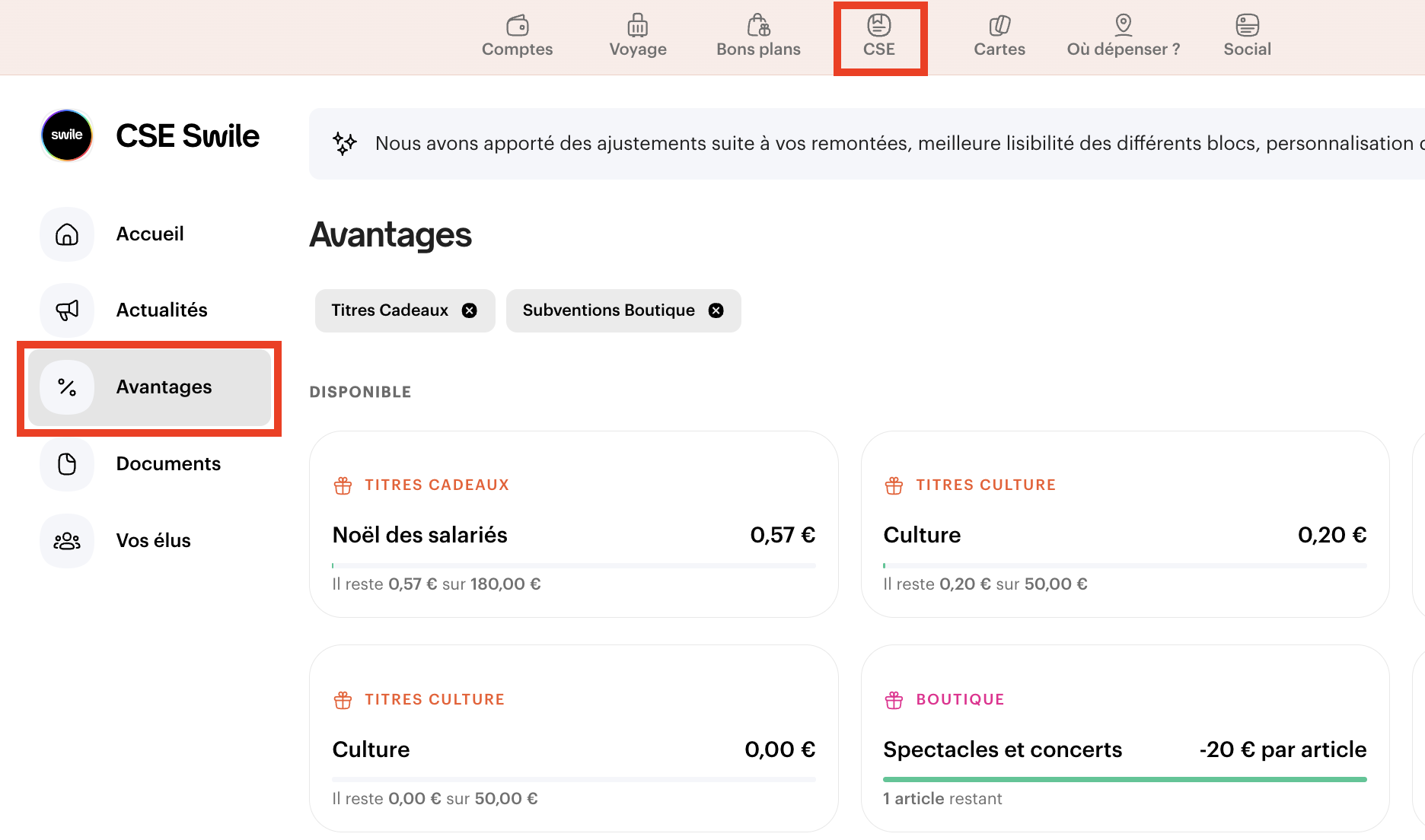This screenshot has height=840, width=1425.
Task: Open the Social section icon
Action: click(1247, 26)
